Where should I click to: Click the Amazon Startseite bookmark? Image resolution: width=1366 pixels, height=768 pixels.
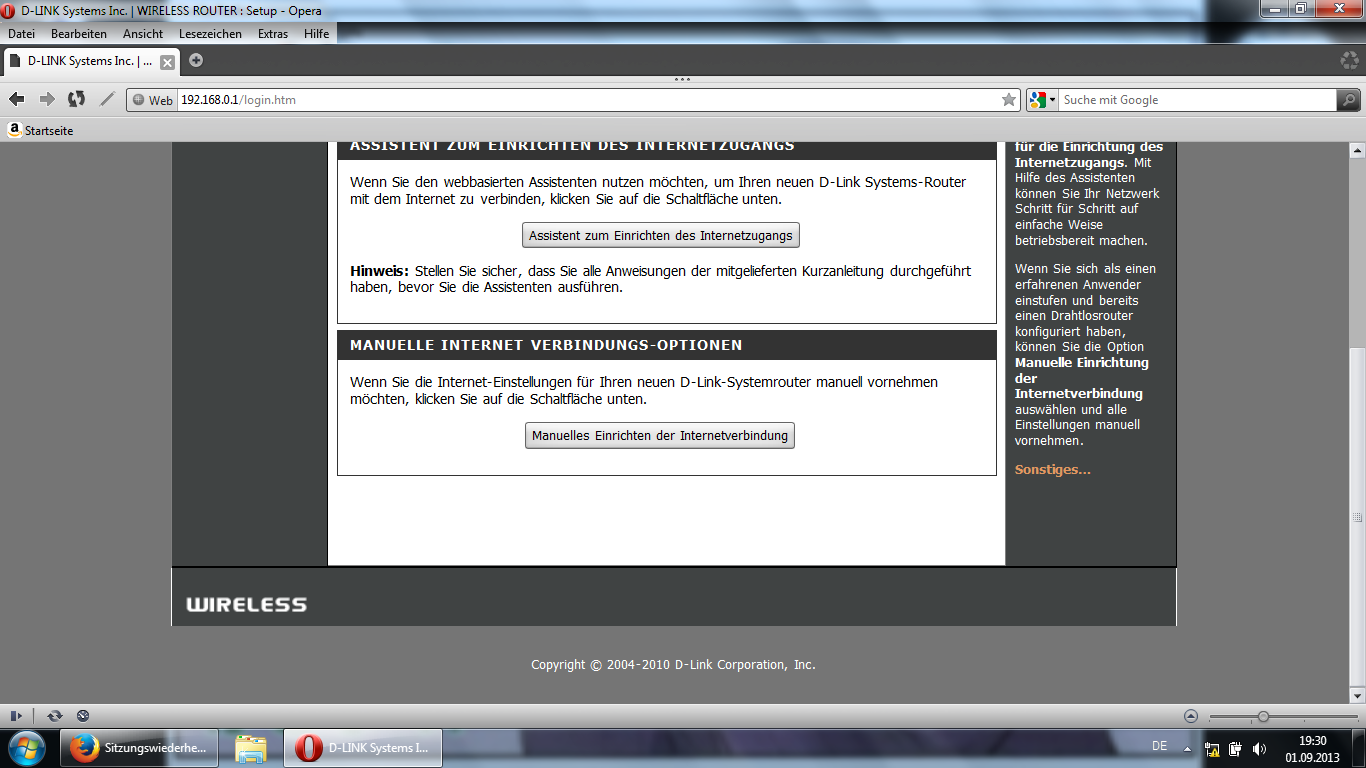click(40, 130)
